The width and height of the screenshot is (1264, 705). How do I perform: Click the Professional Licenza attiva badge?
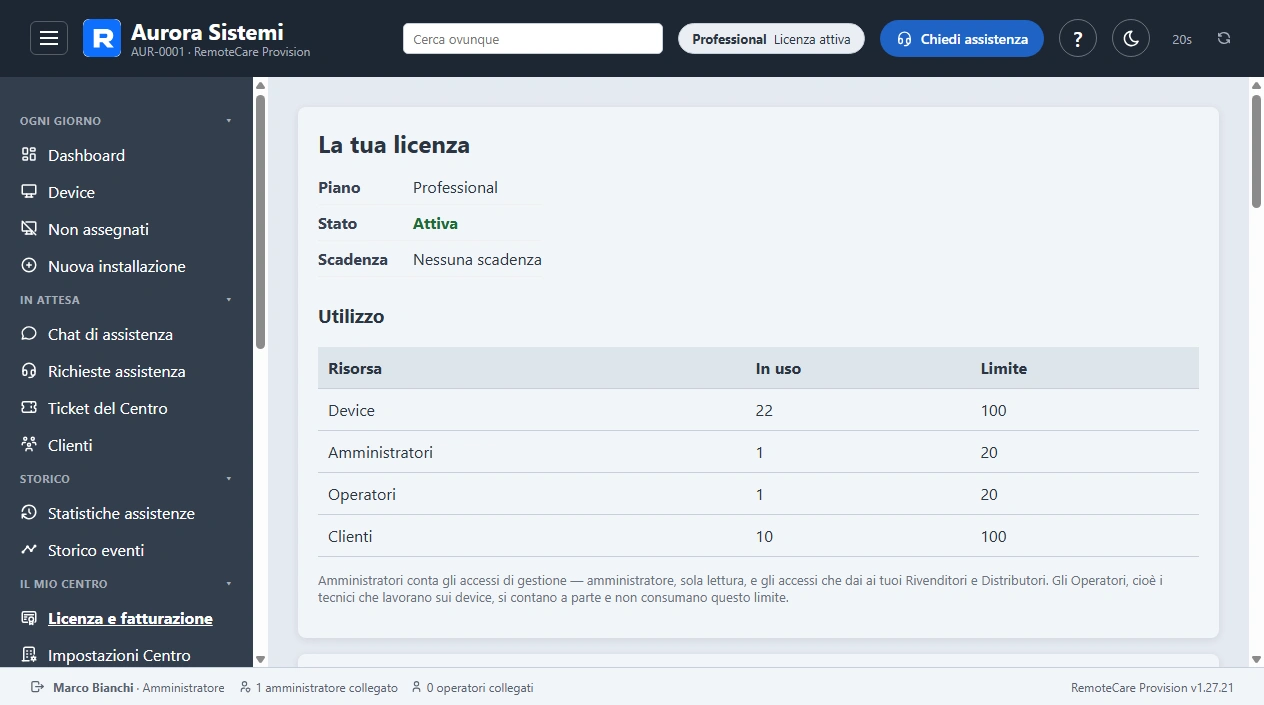[x=771, y=39]
